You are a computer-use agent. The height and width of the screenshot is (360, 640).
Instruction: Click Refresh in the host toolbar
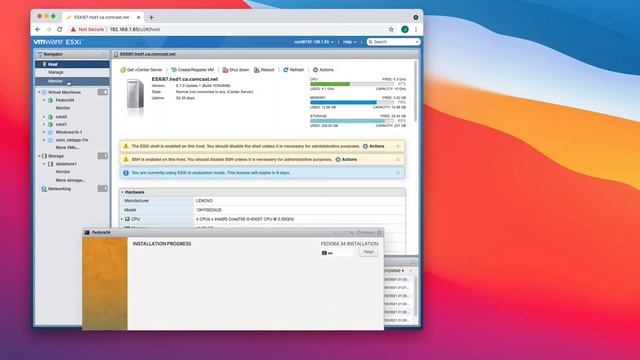[293, 70]
